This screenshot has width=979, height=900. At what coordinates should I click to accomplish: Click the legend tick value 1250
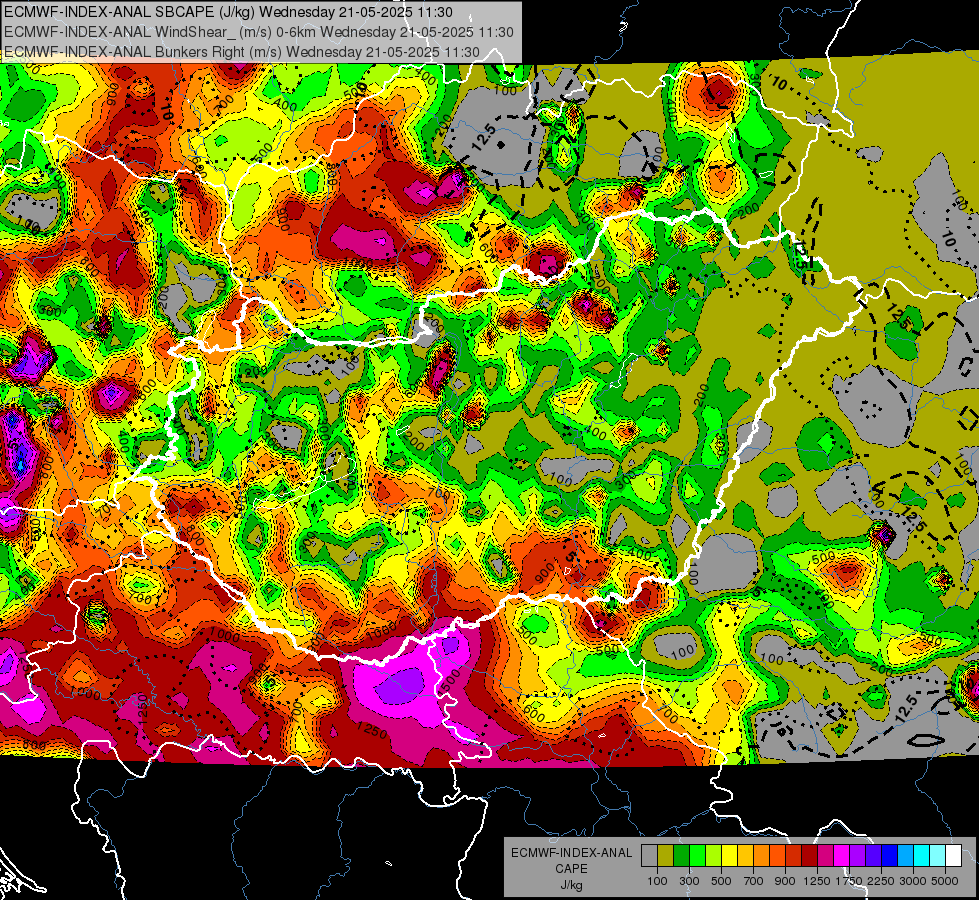tap(817, 881)
